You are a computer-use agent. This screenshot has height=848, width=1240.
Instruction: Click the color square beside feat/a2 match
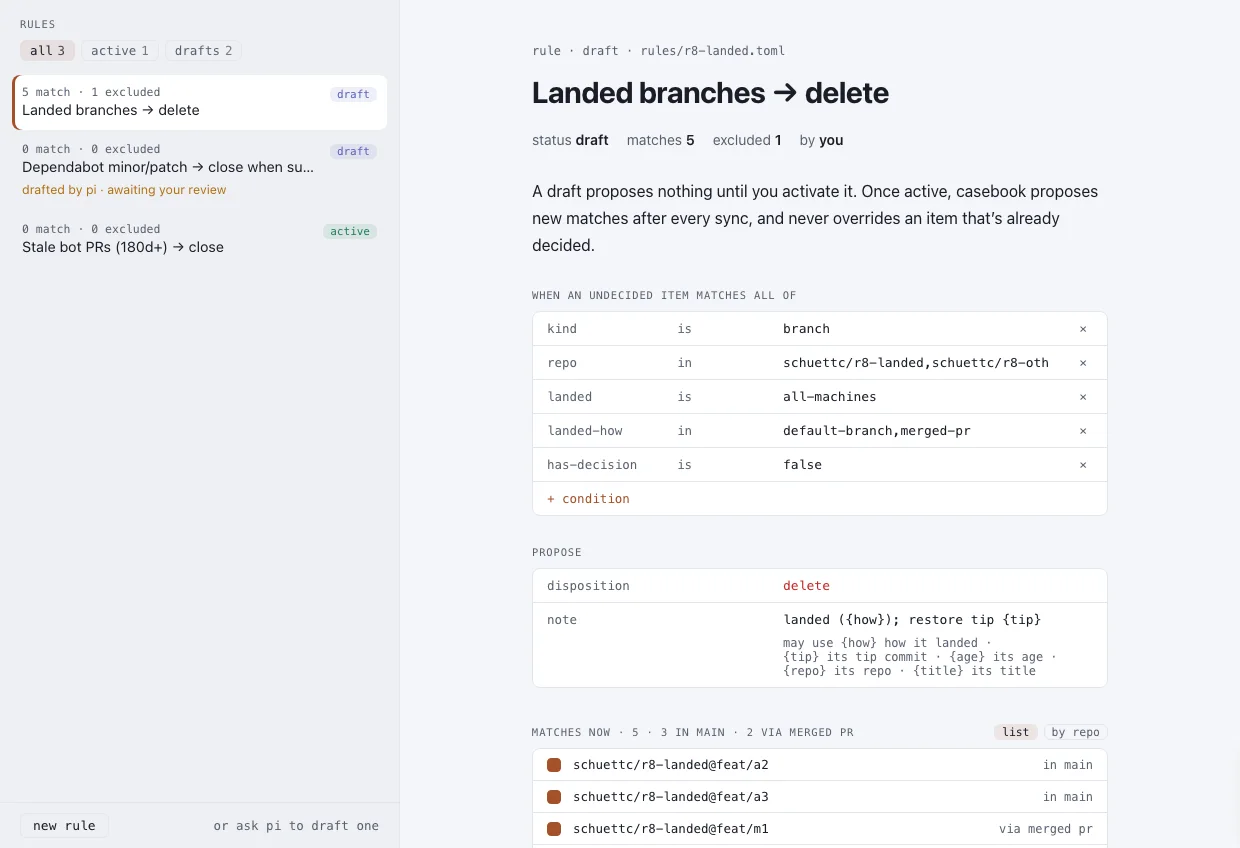554,765
